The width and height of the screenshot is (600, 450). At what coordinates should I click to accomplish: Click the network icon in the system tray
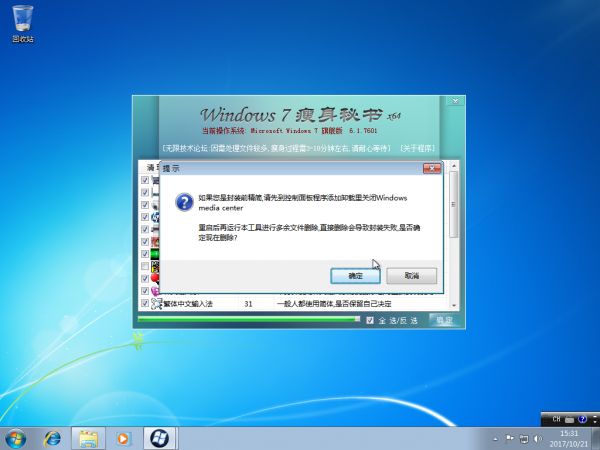[x=524, y=439]
